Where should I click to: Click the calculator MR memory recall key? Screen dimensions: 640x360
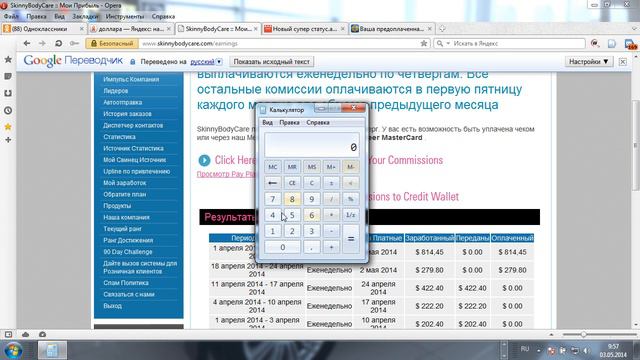[292, 167]
